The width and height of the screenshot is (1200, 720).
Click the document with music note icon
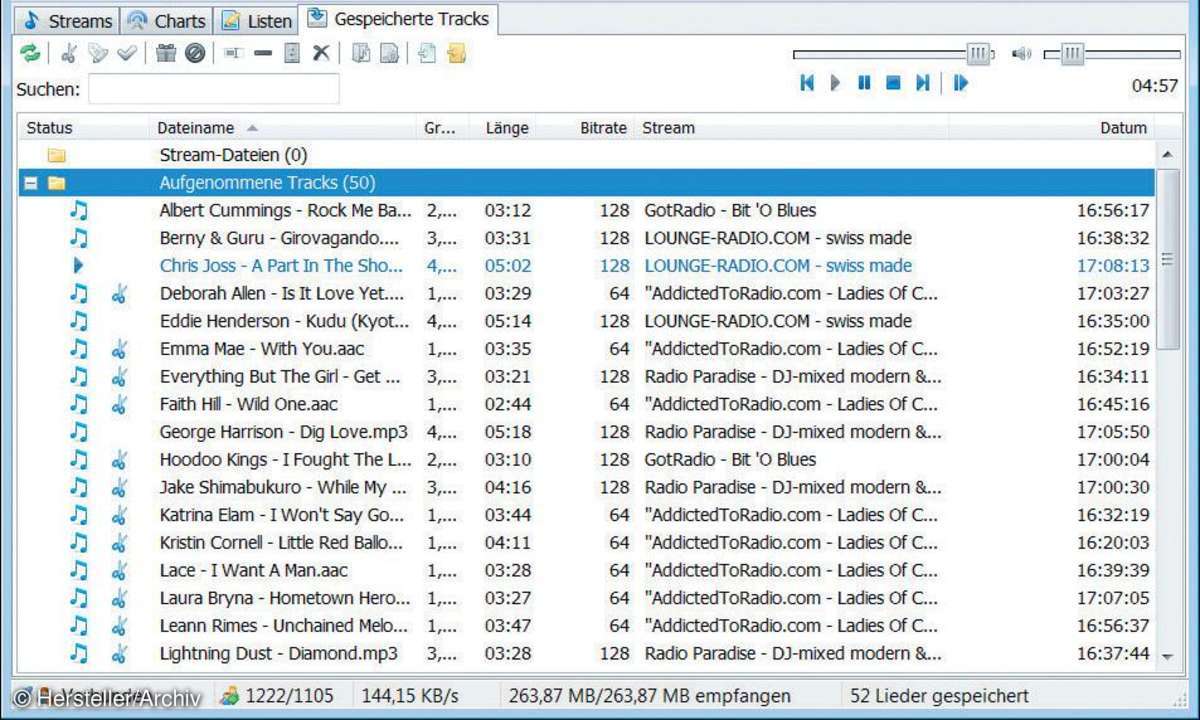coord(361,53)
